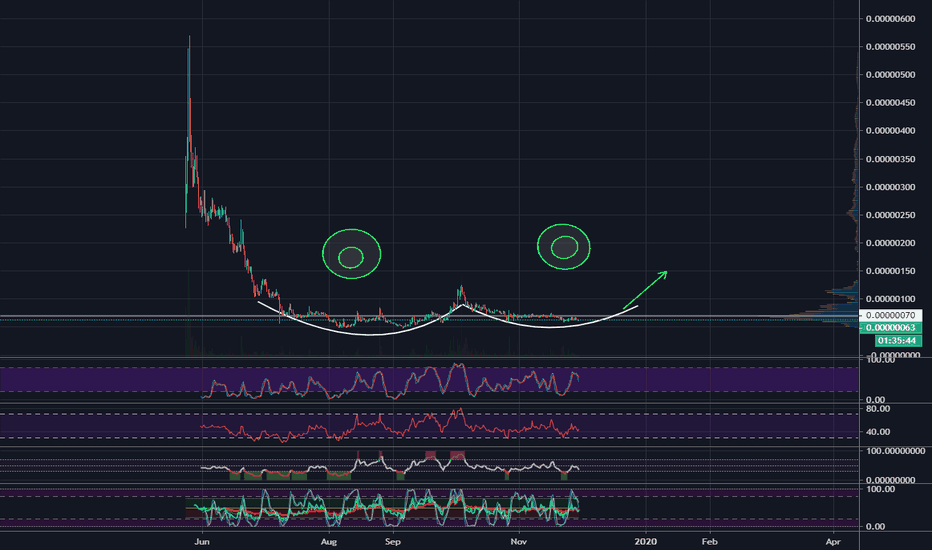932x550 pixels.
Task: Click the 0.00000500 price axis label
Action: [890, 74]
